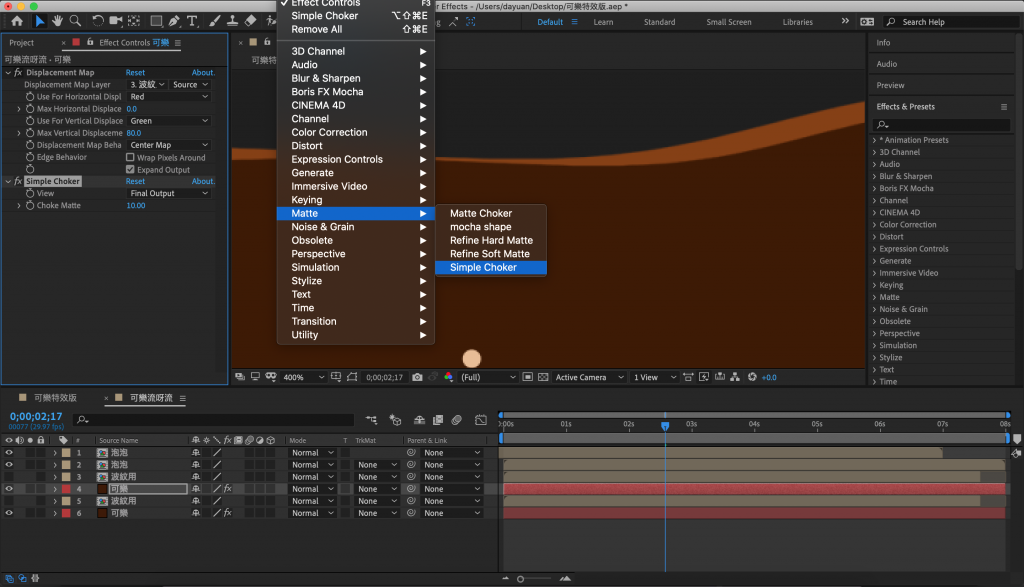
Task: Select the Rectangle shape tool
Action: [156, 21]
